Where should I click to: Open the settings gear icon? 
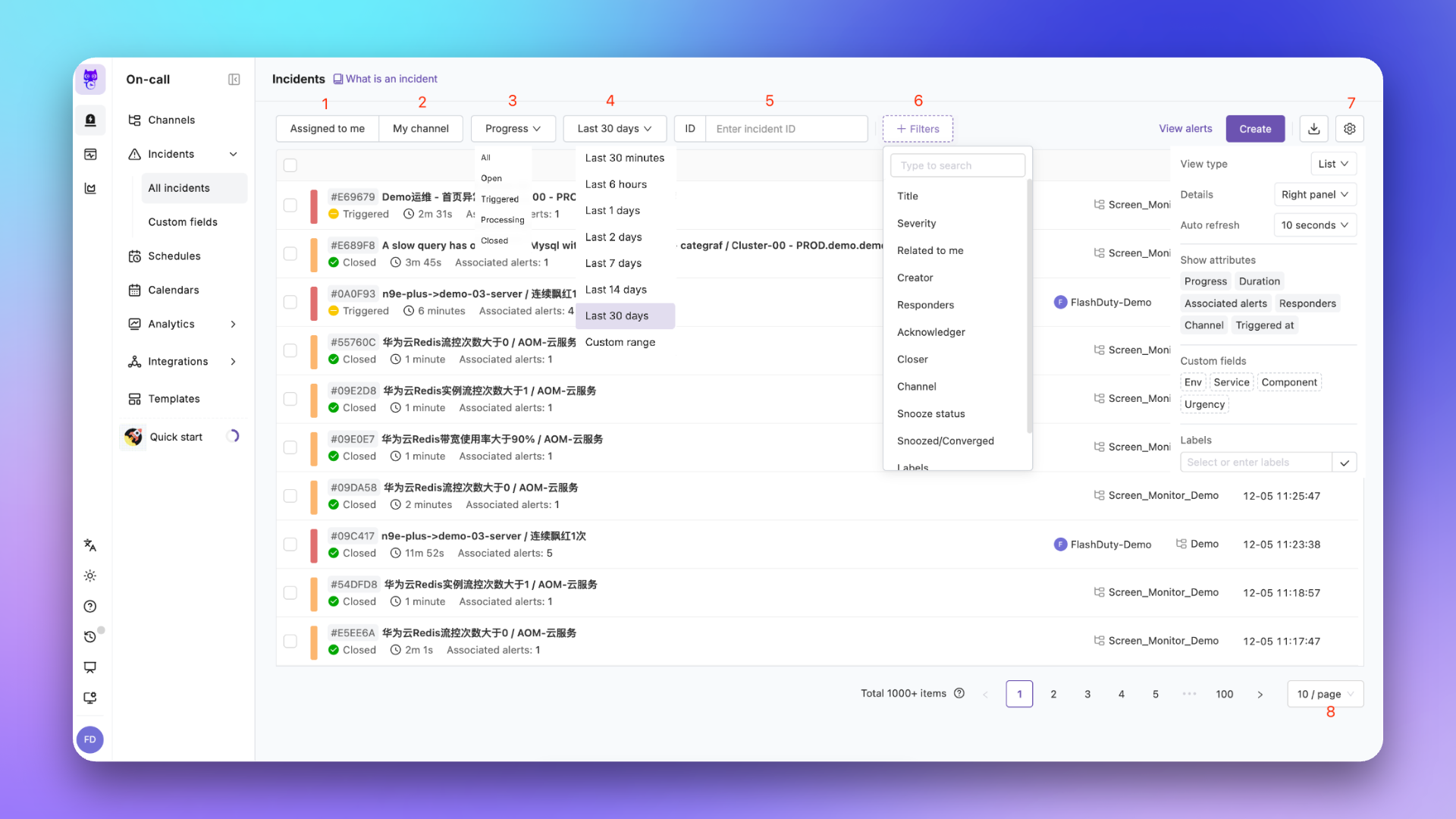tap(1350, 129)
